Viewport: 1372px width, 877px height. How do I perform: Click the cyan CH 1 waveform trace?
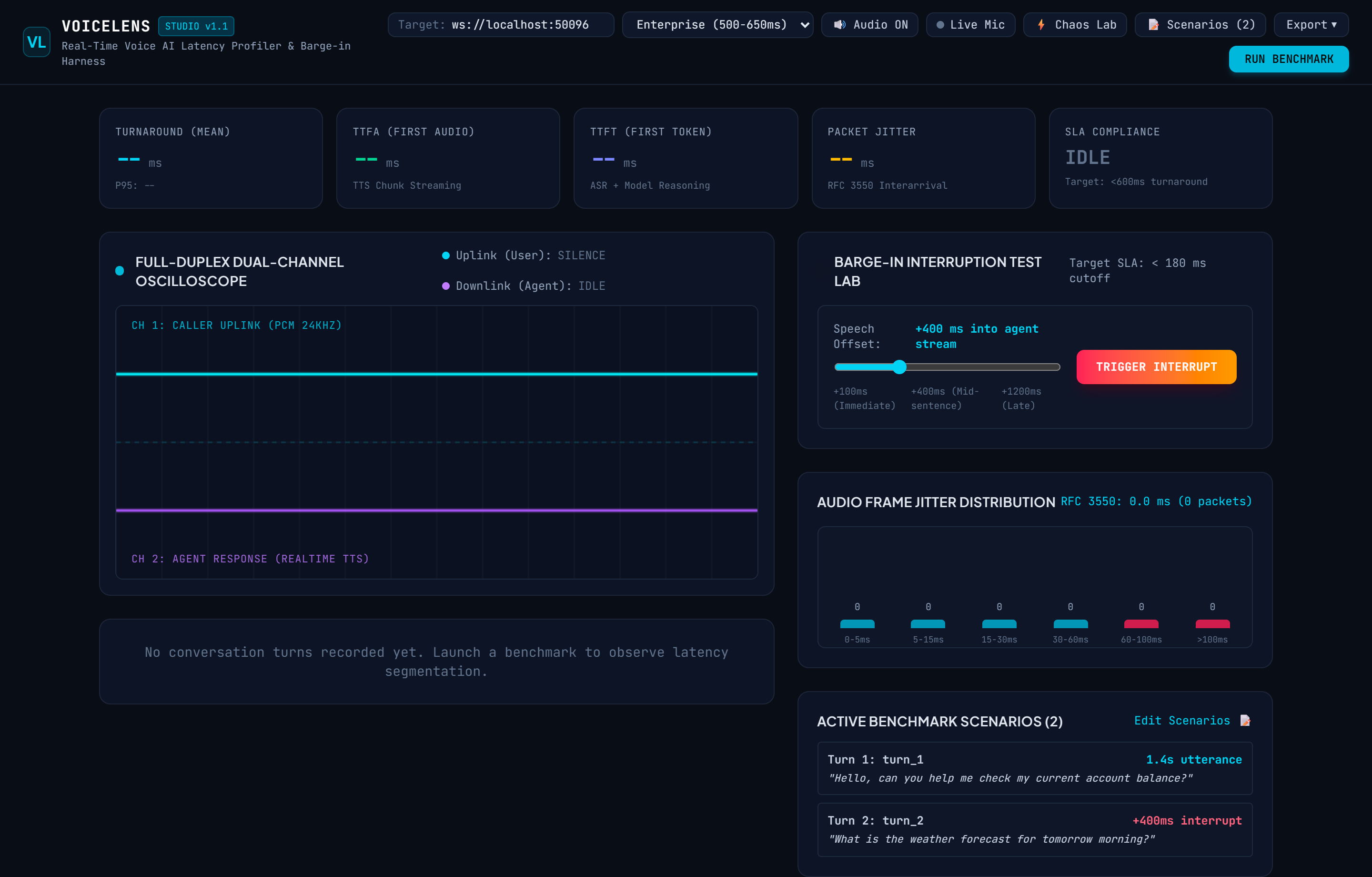pos(436,374)
